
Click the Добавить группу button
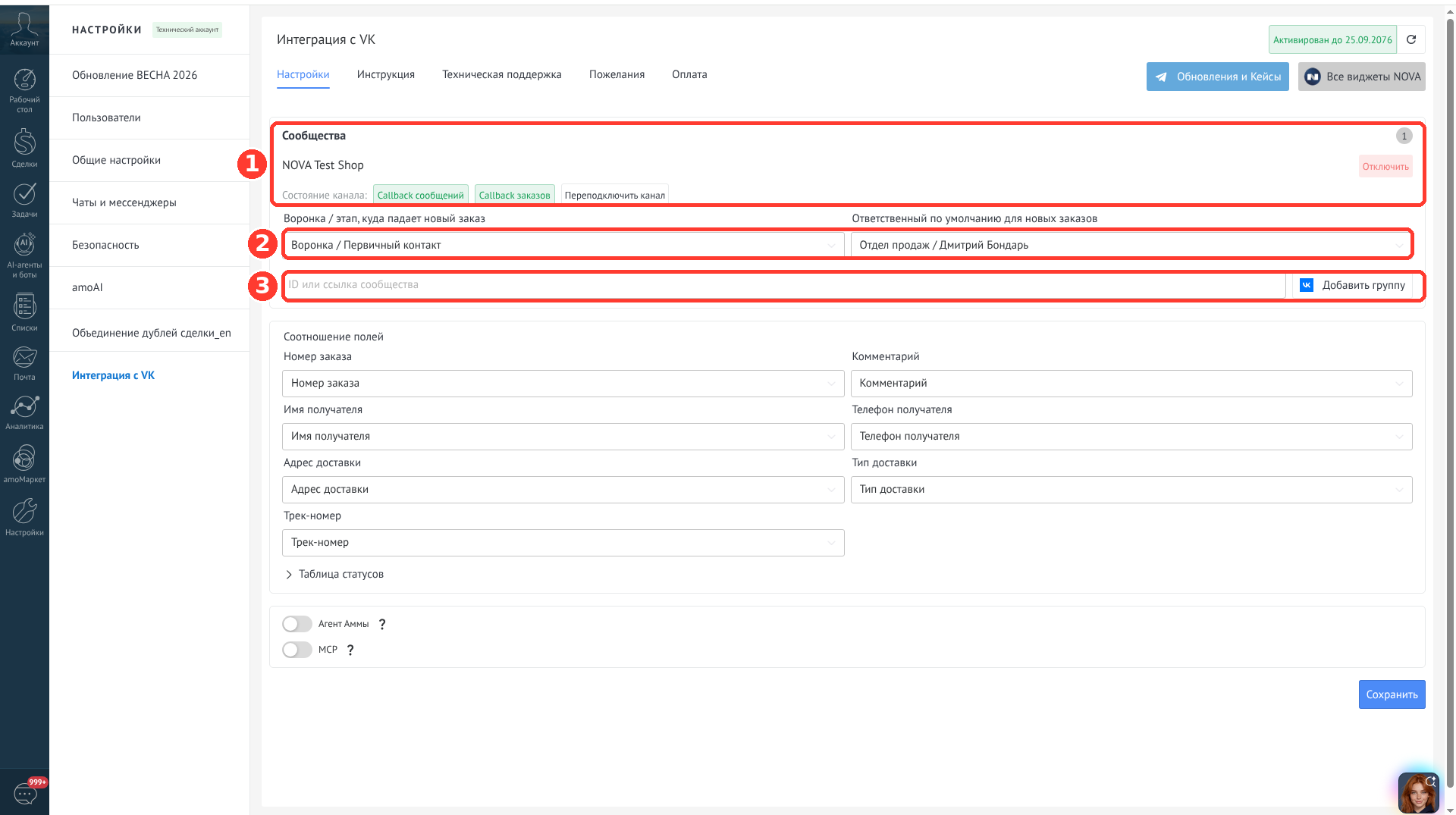click(x=1352, y=285)
